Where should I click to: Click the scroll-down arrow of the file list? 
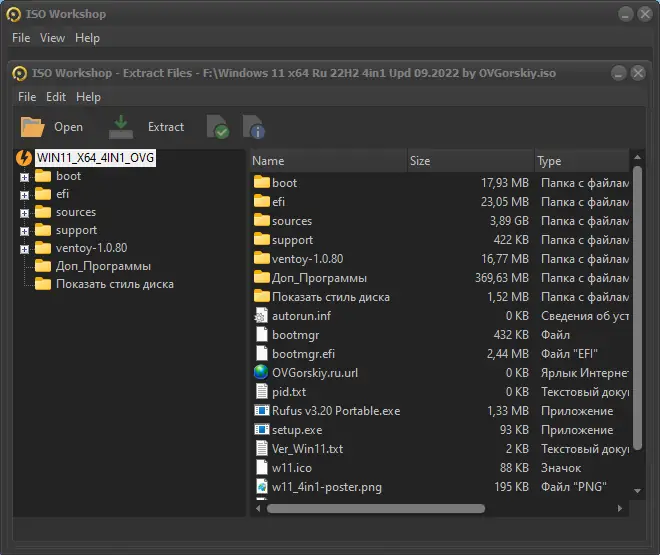[637, 491]
